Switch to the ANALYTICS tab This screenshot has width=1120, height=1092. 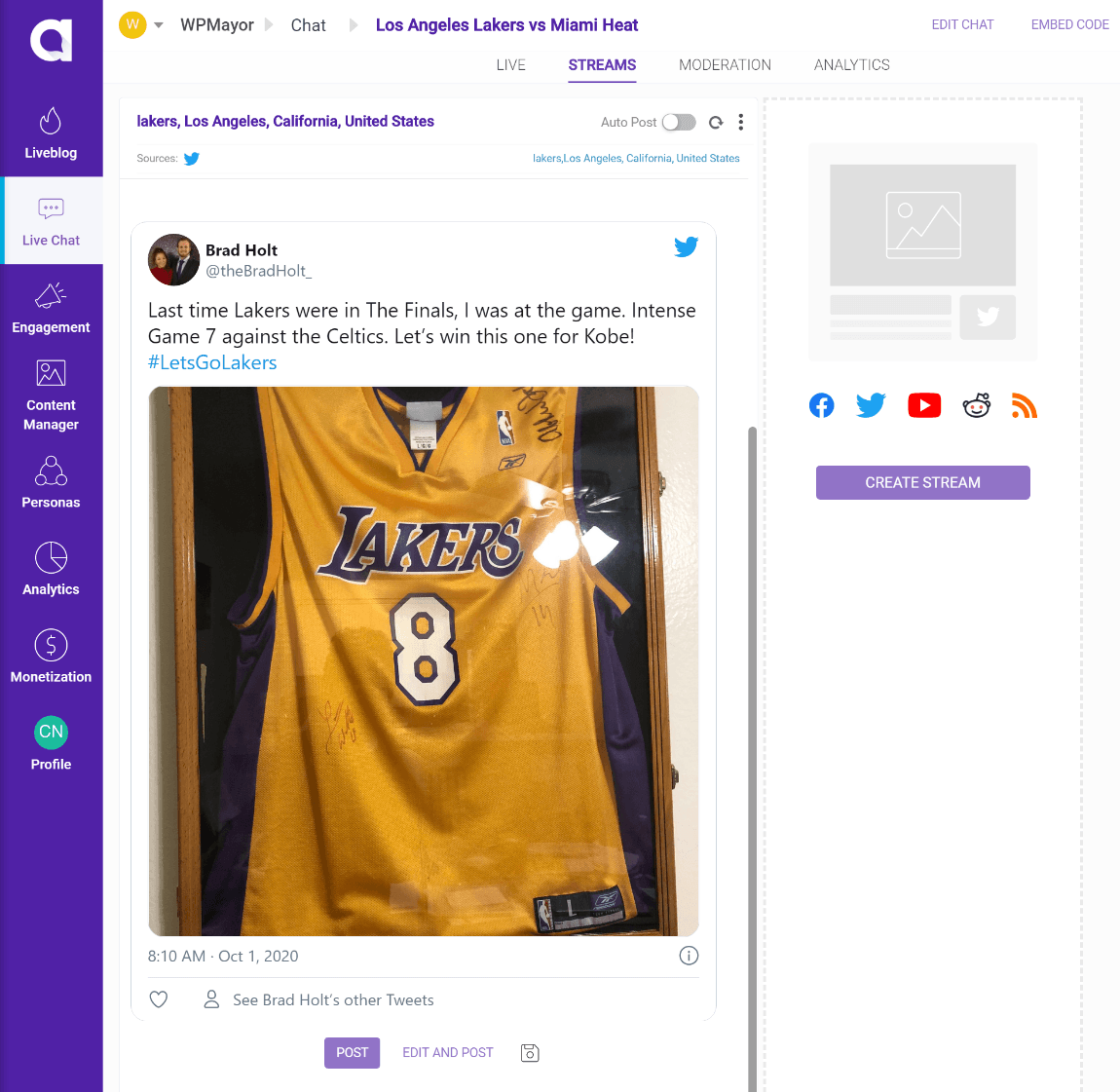[851, 65]
